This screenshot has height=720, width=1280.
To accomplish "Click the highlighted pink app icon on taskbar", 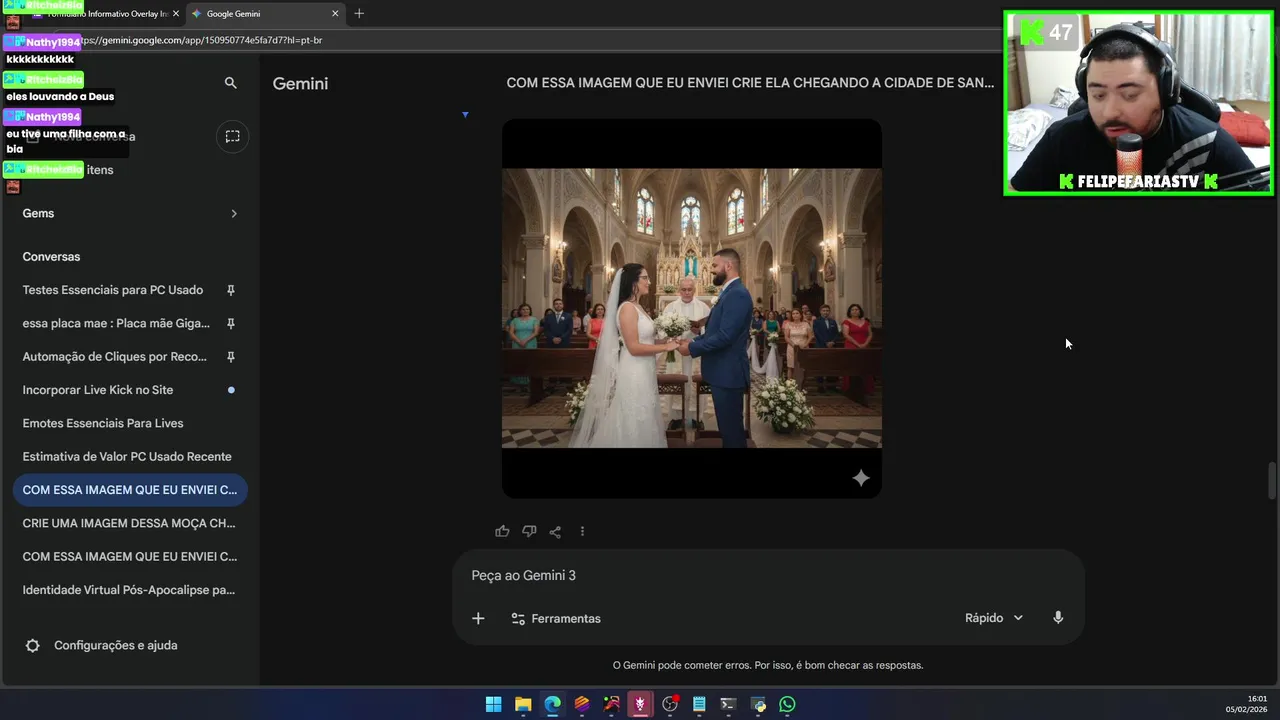I will tap(640, 704).
